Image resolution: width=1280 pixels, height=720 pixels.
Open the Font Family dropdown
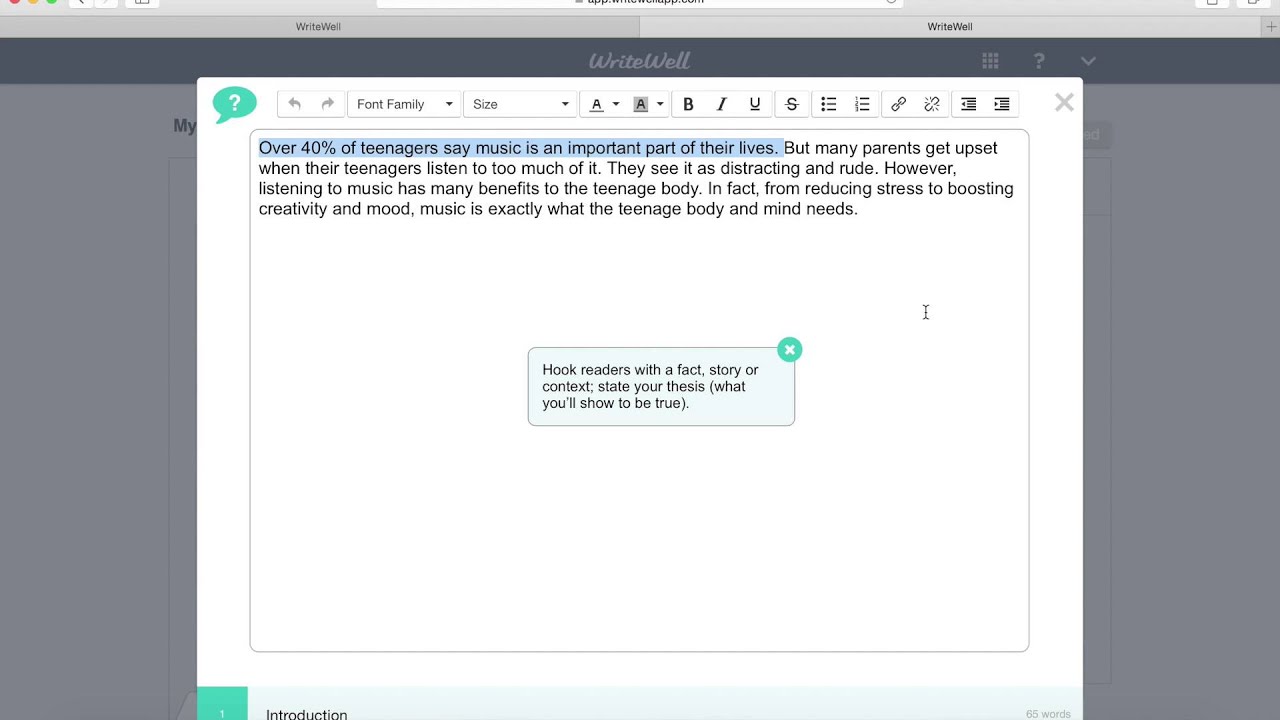[404, 104]
